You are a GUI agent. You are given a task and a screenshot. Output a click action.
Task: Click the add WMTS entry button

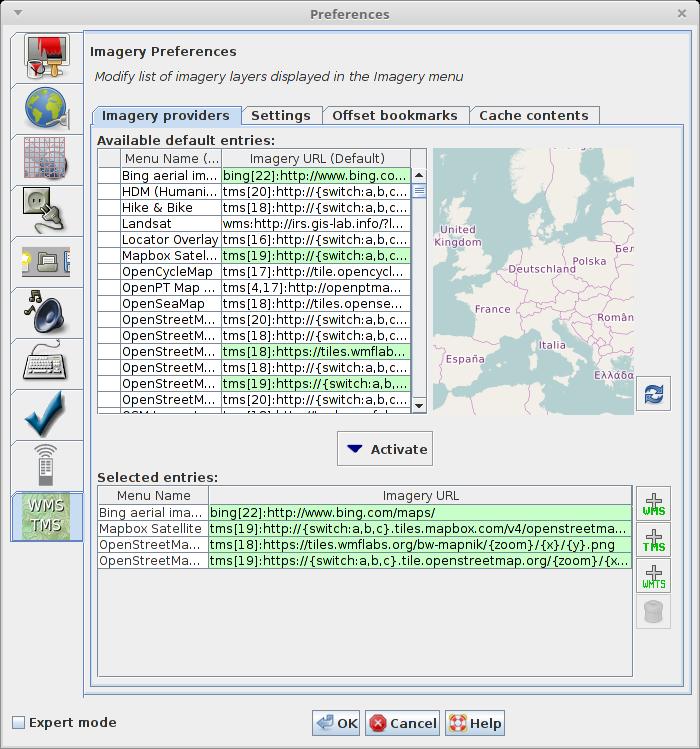(x=653, y=575)
